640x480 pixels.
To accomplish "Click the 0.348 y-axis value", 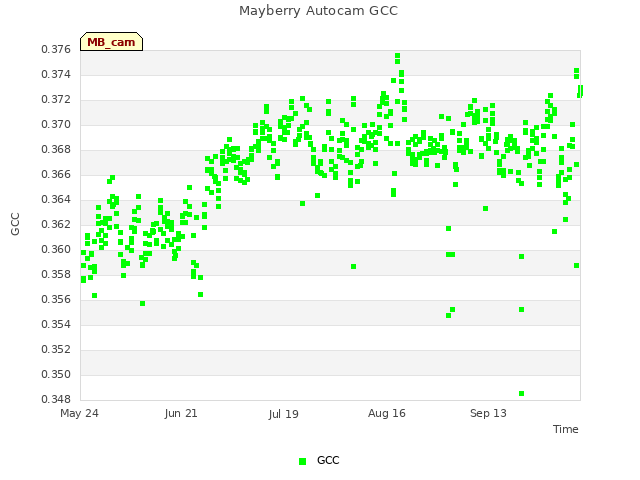I will [56, 399].
